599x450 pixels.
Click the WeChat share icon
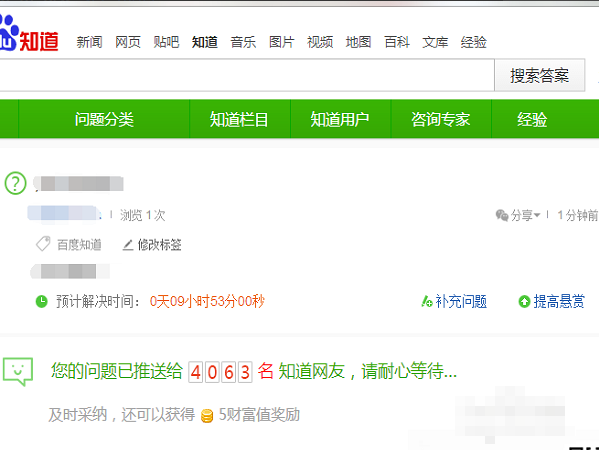tap(502, 215)
